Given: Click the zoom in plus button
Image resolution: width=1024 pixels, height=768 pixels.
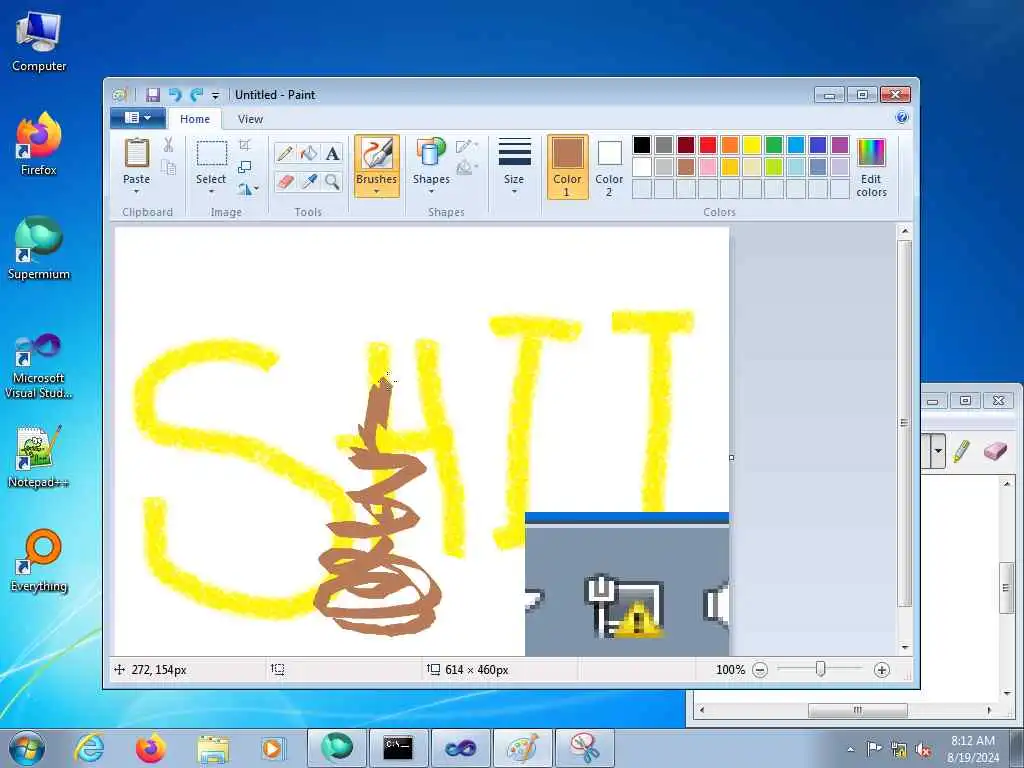Looking at the screenshot, I should point(882,670).
